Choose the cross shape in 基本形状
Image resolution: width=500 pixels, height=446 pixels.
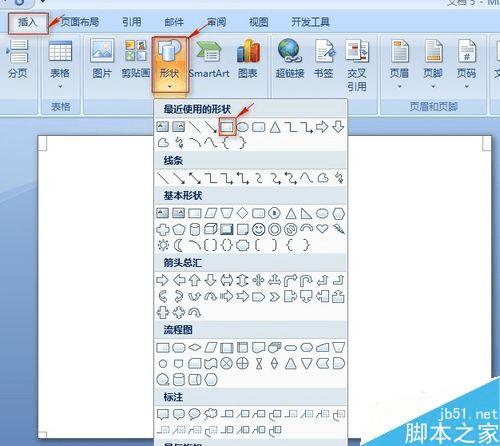click(x=163, y=229)
